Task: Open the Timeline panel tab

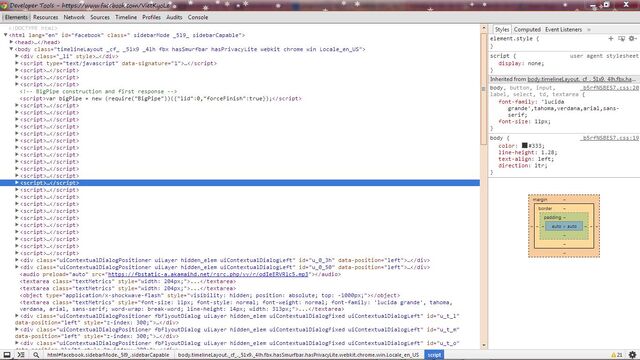Action: [x=126, y=17]
